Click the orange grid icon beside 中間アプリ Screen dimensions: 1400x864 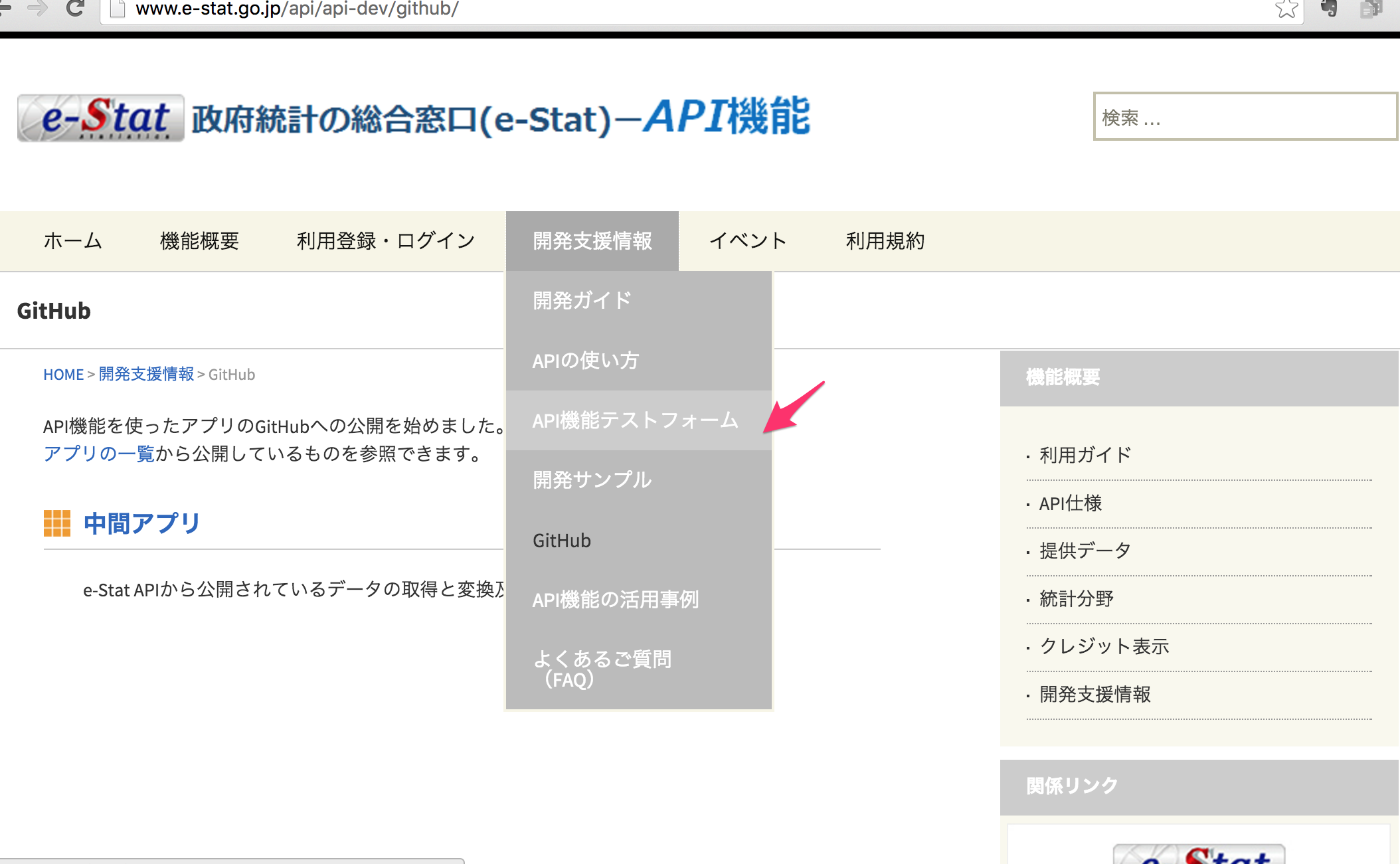[56, 524]
